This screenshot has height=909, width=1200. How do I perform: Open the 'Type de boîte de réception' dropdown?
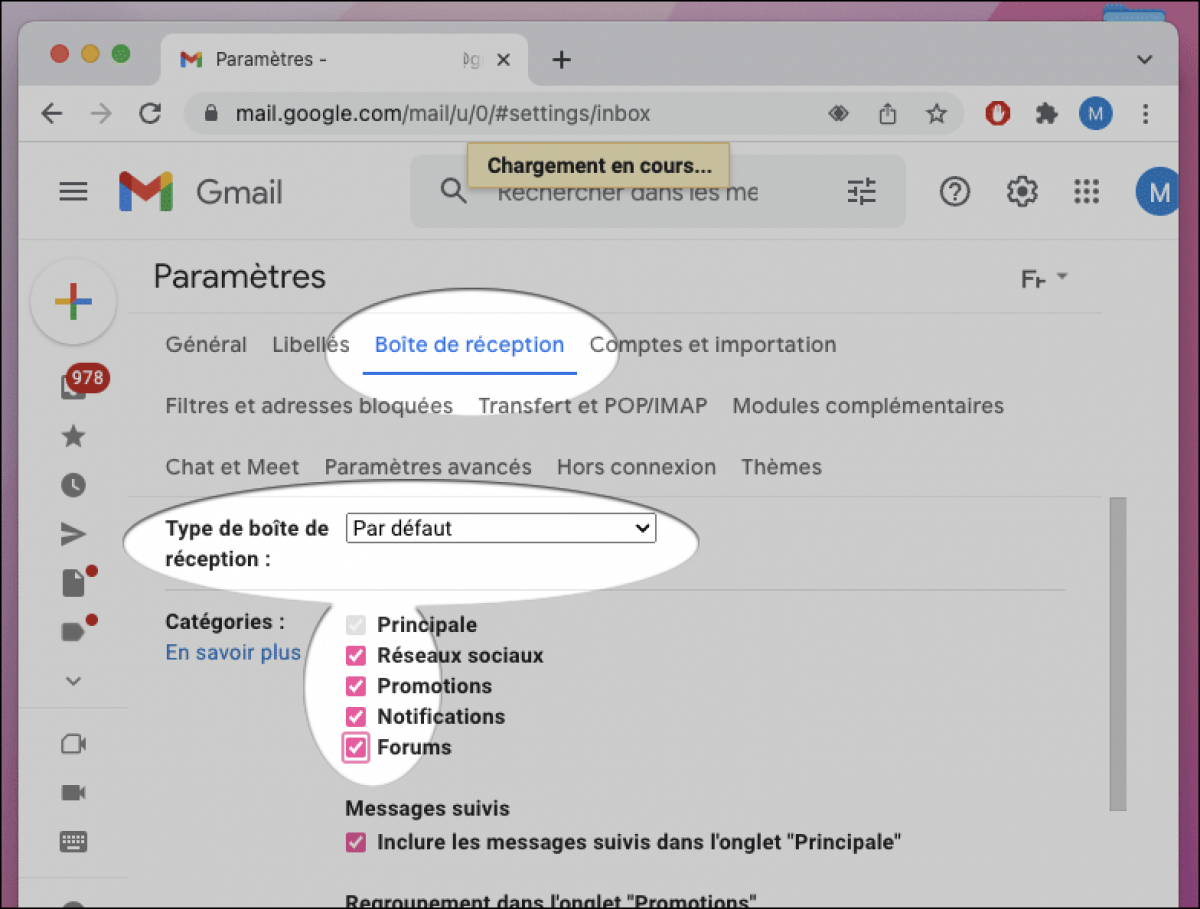[500, 528]
